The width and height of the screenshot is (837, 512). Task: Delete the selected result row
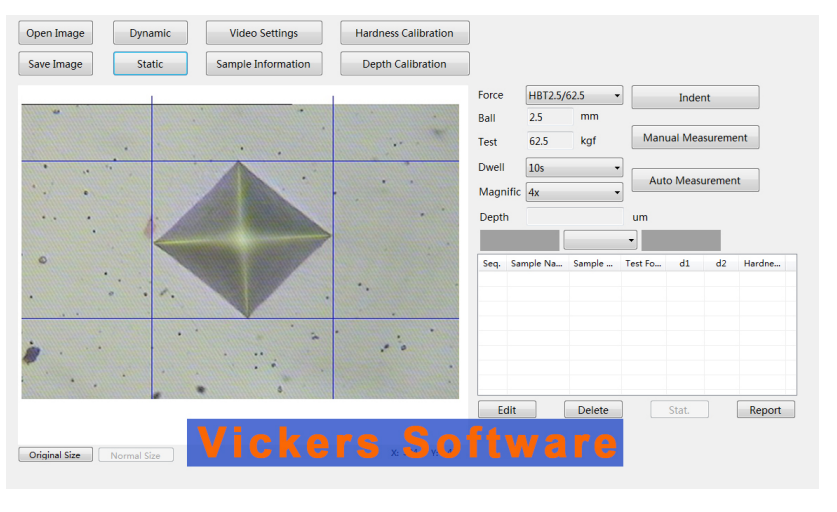593,410
